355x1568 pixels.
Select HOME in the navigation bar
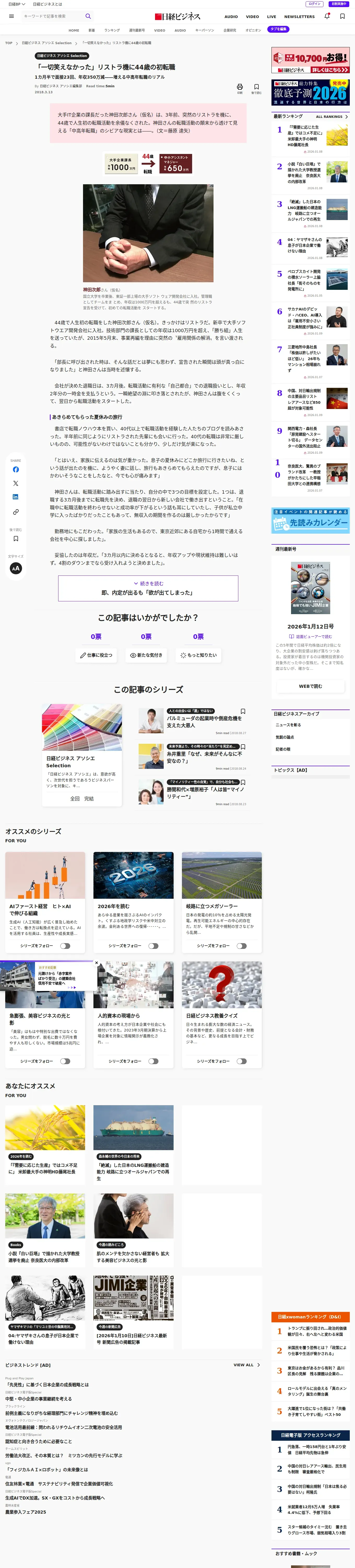74,30
